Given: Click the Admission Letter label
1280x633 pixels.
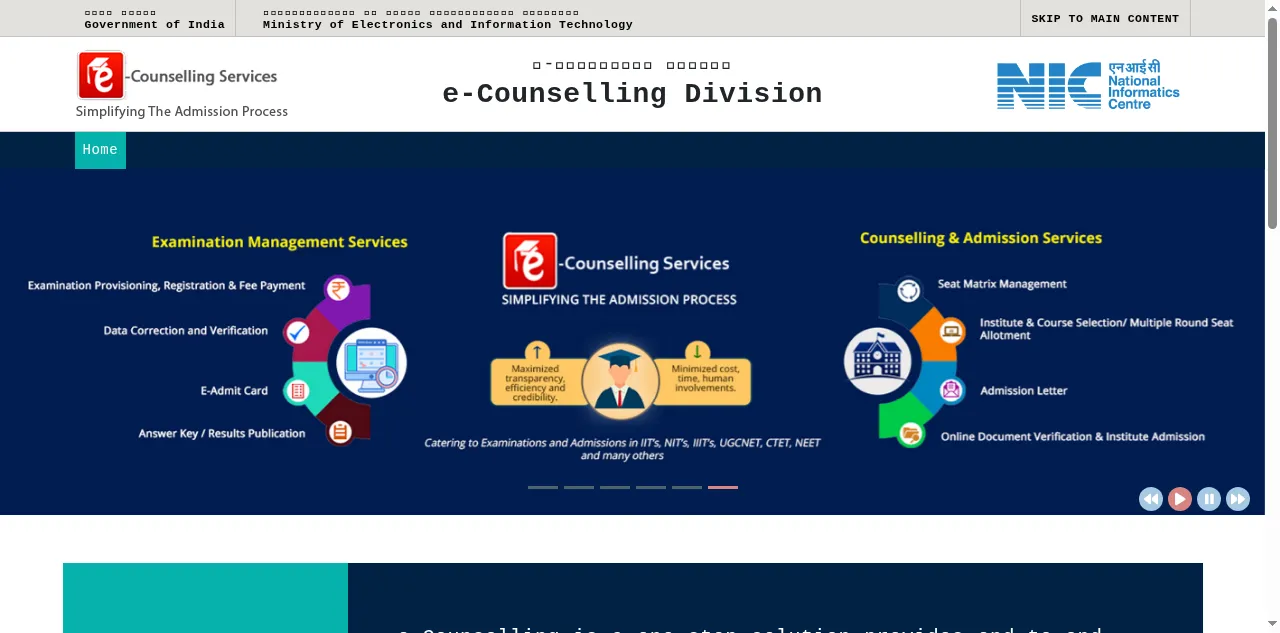Looking at the screenshot, I should 1024,391.
